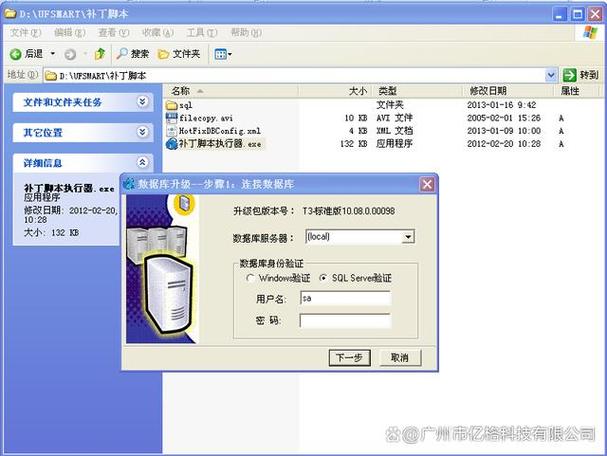
Task: Select the Windows验证 radio button
Action: [250, 278]
